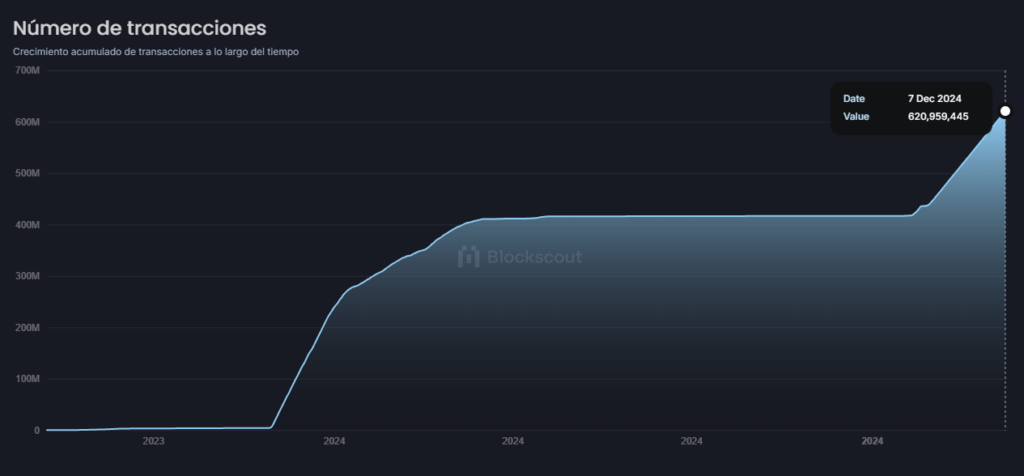1024x476 pixels.
Task: Click the Value label in tooltip
Action: pos(856,116)
